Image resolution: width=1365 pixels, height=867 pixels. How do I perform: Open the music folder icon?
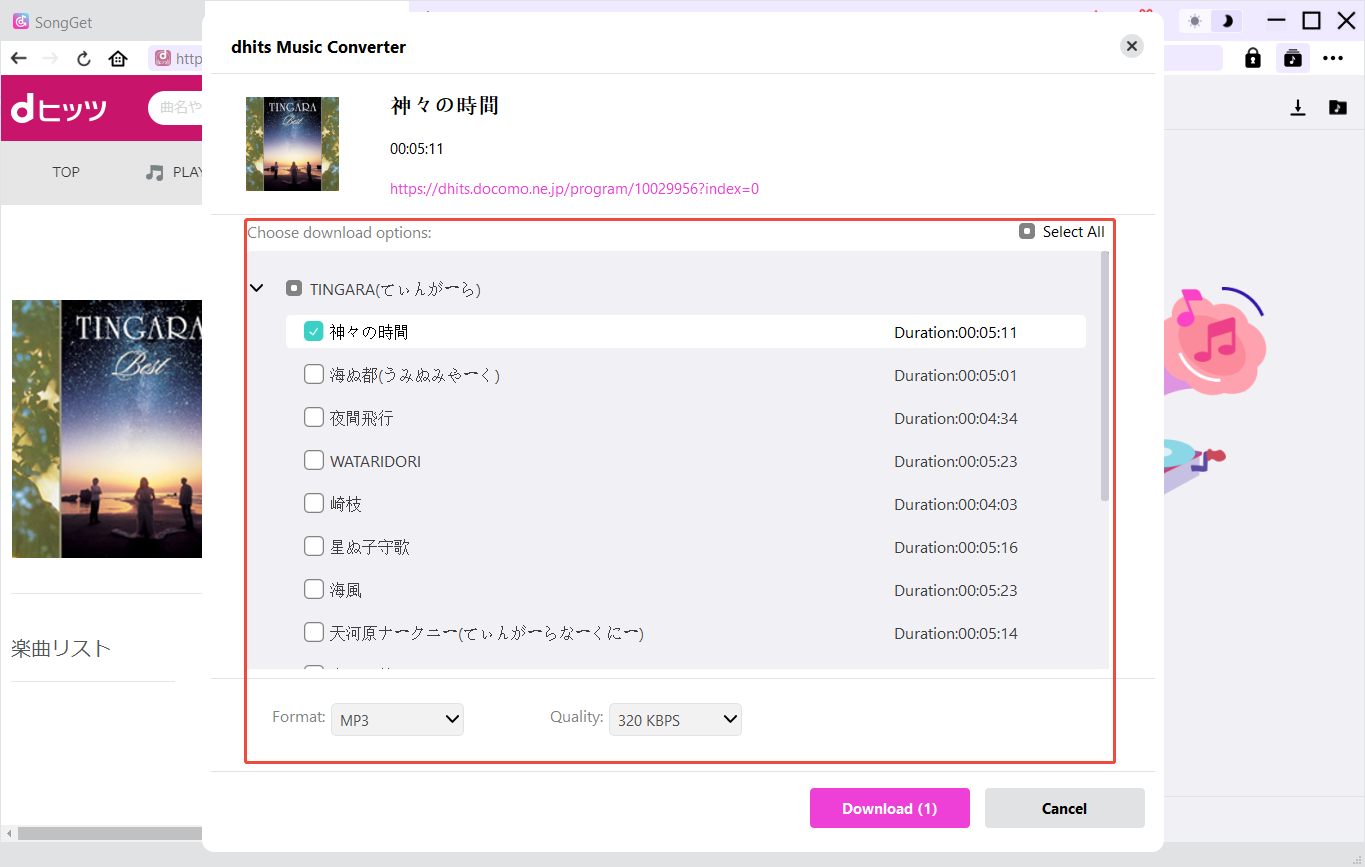point(1338,108)
